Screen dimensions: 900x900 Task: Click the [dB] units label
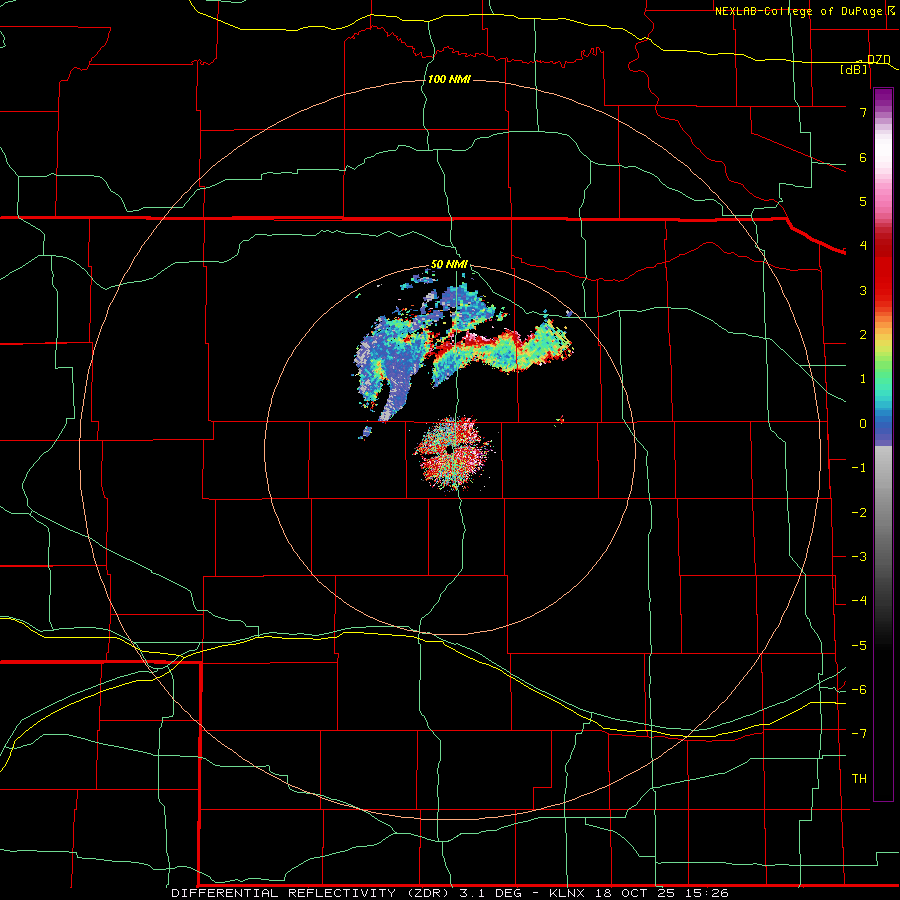[854, 69]
